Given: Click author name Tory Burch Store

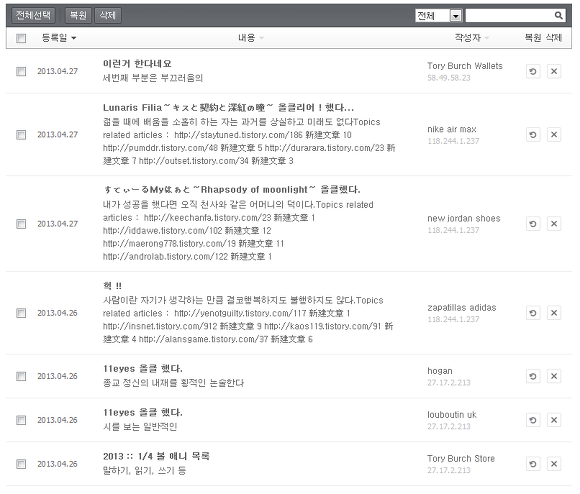Looking at the screenshot, I should (x=461, y=459).
